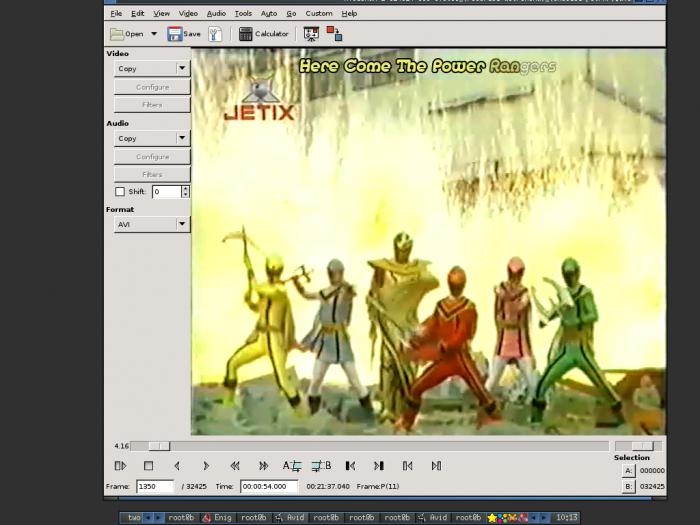Click the Selection B: button
The image size is (700, 525).
coord(628,486)
